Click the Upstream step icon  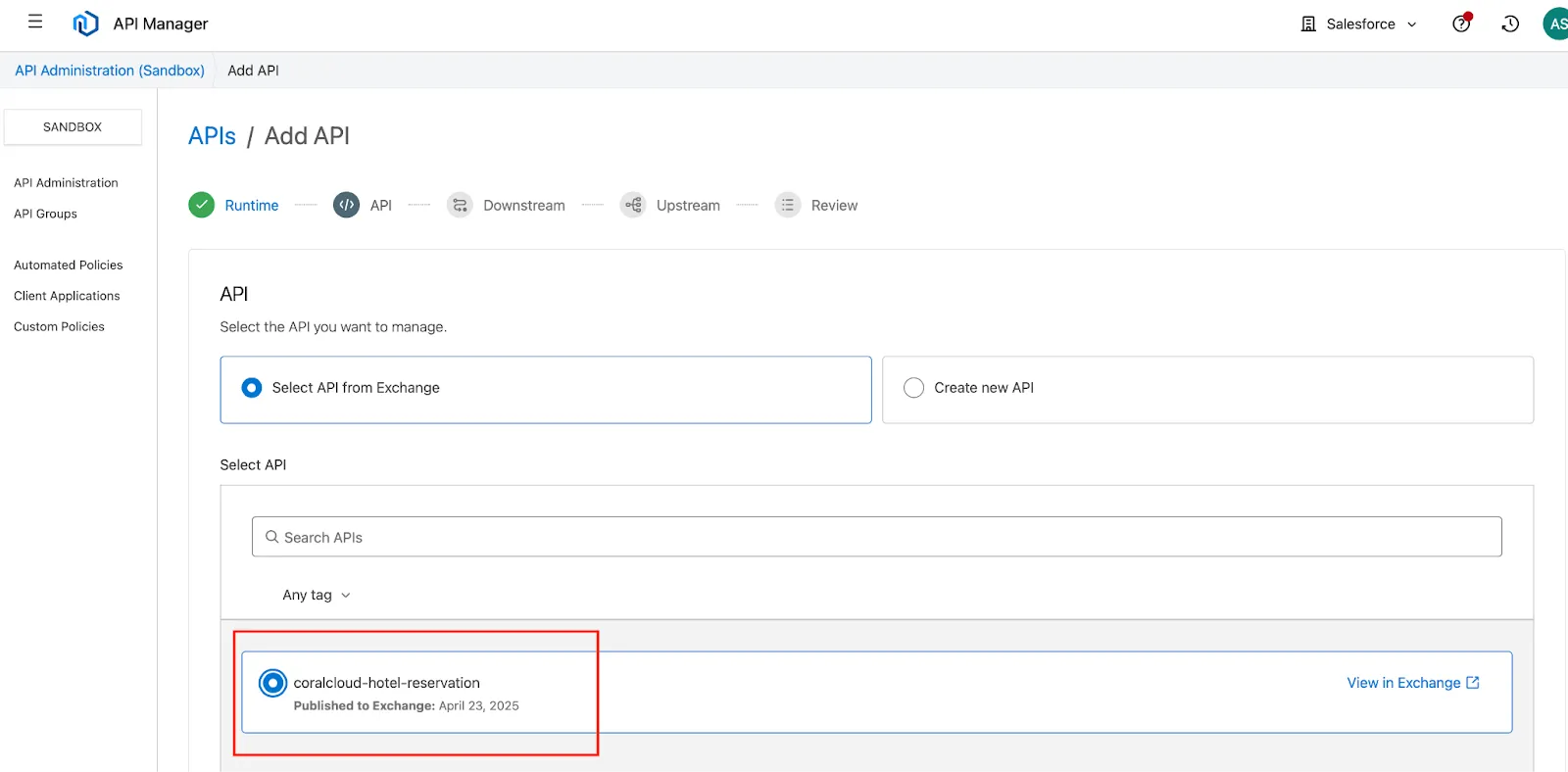(x=633, y=205)
